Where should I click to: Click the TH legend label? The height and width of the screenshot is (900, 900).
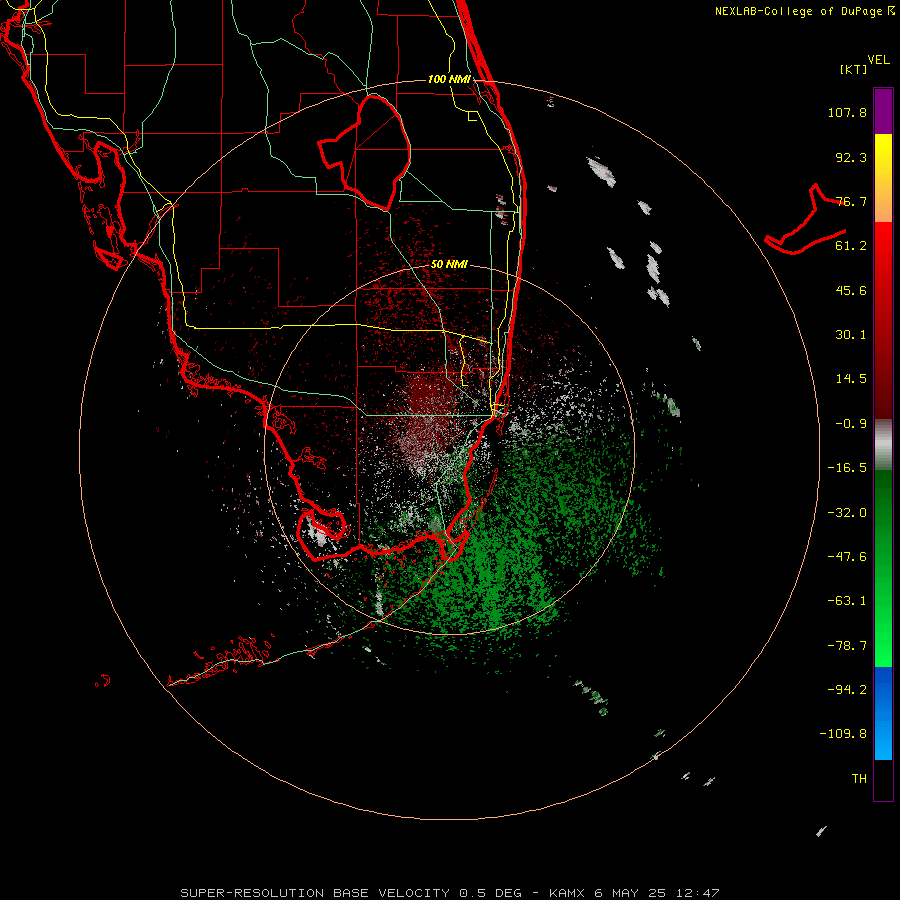859,778
